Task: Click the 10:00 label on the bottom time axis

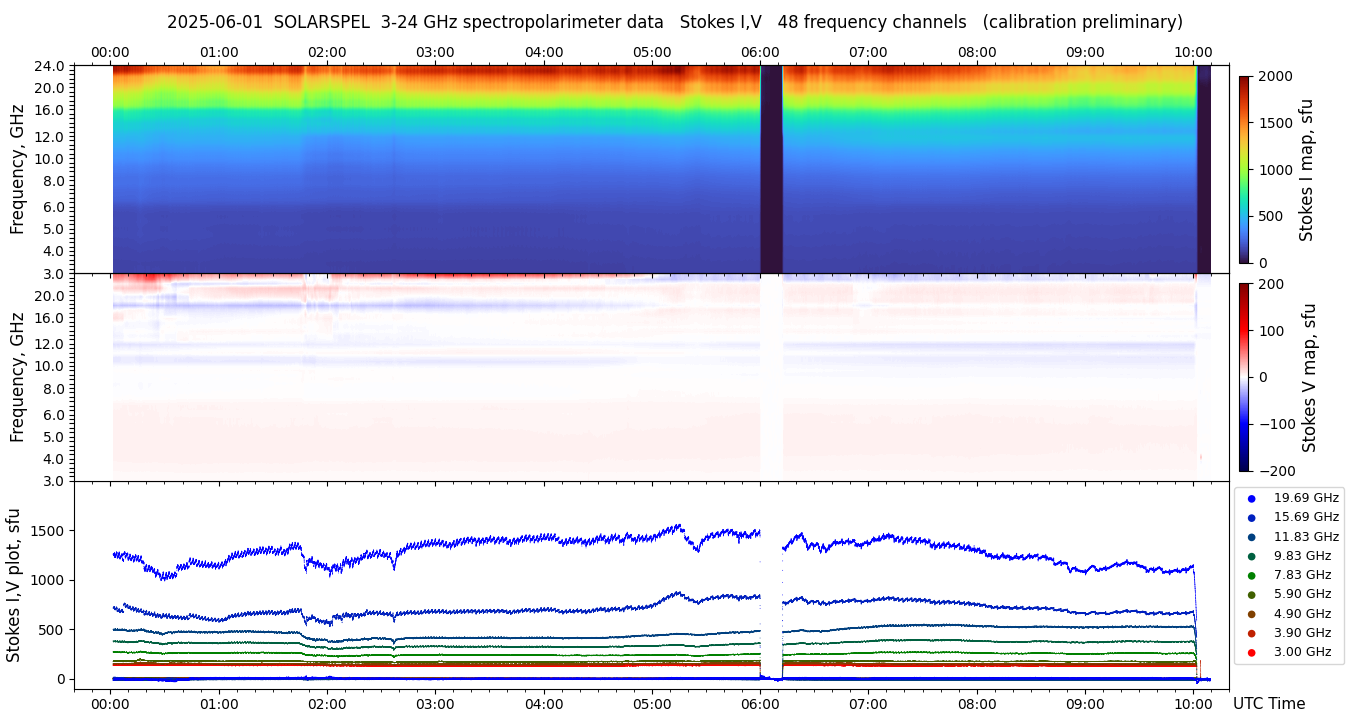Action: tap(1193, 703)
